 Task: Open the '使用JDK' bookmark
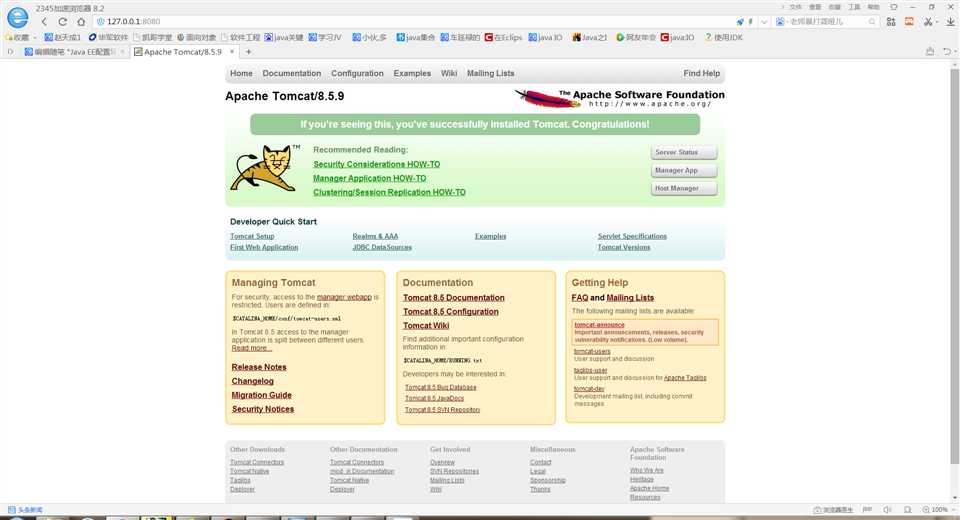724,37
